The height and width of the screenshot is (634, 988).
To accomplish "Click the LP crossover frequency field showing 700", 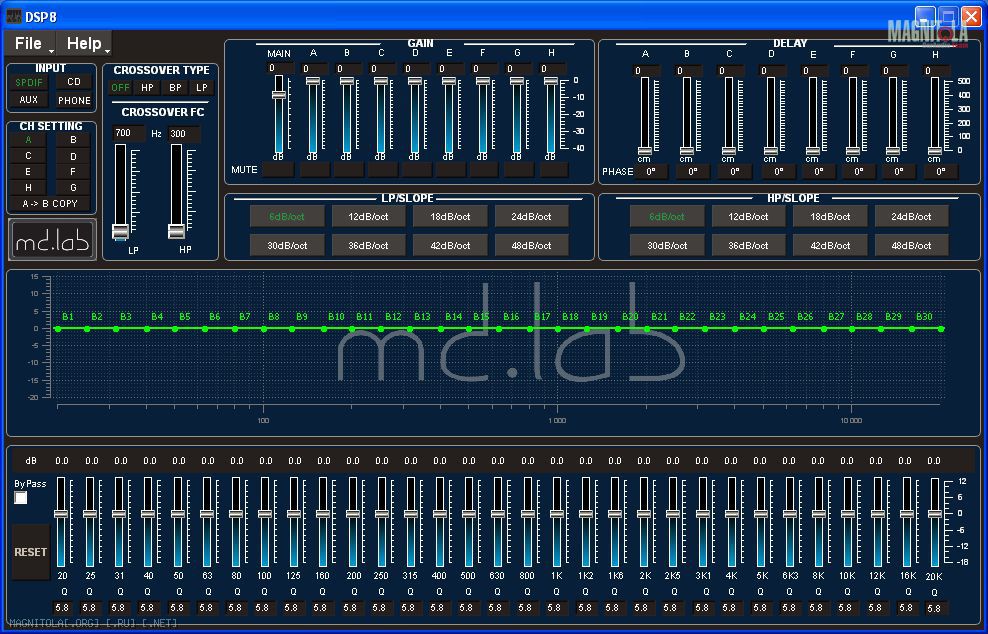I will click(129, 134).
